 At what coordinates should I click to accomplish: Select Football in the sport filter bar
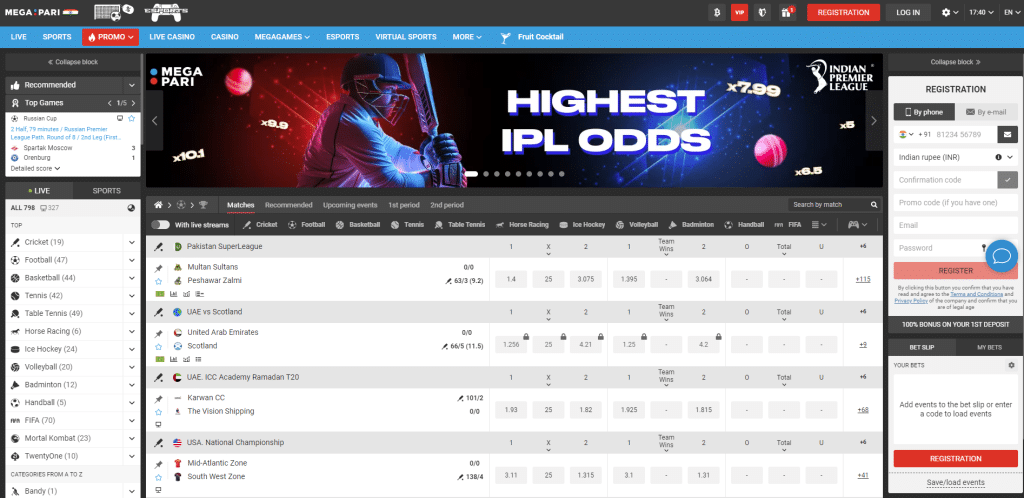(306, 225)
